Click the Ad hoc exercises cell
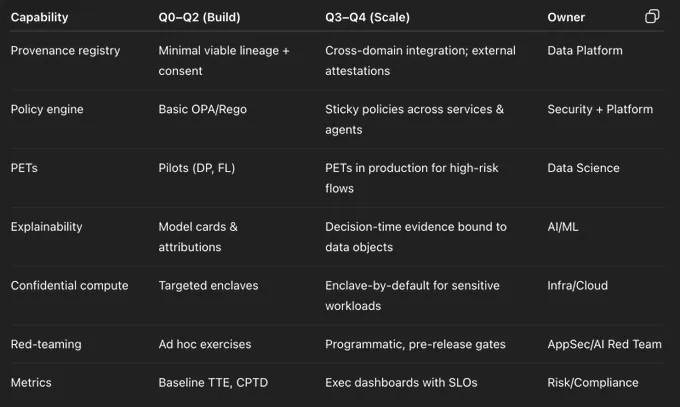Image resolution: width=680 pixels, height=407 pixels. pyautogui.click(x=205, y=344)
